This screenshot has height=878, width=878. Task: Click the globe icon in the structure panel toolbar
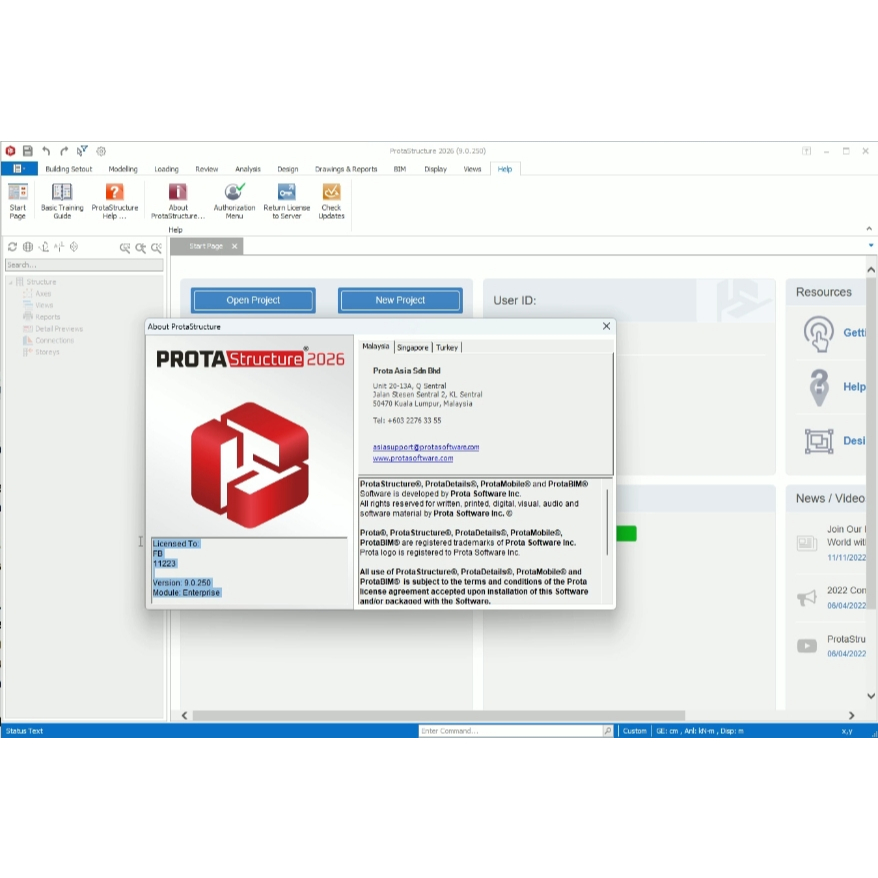(x=27, y=247)
